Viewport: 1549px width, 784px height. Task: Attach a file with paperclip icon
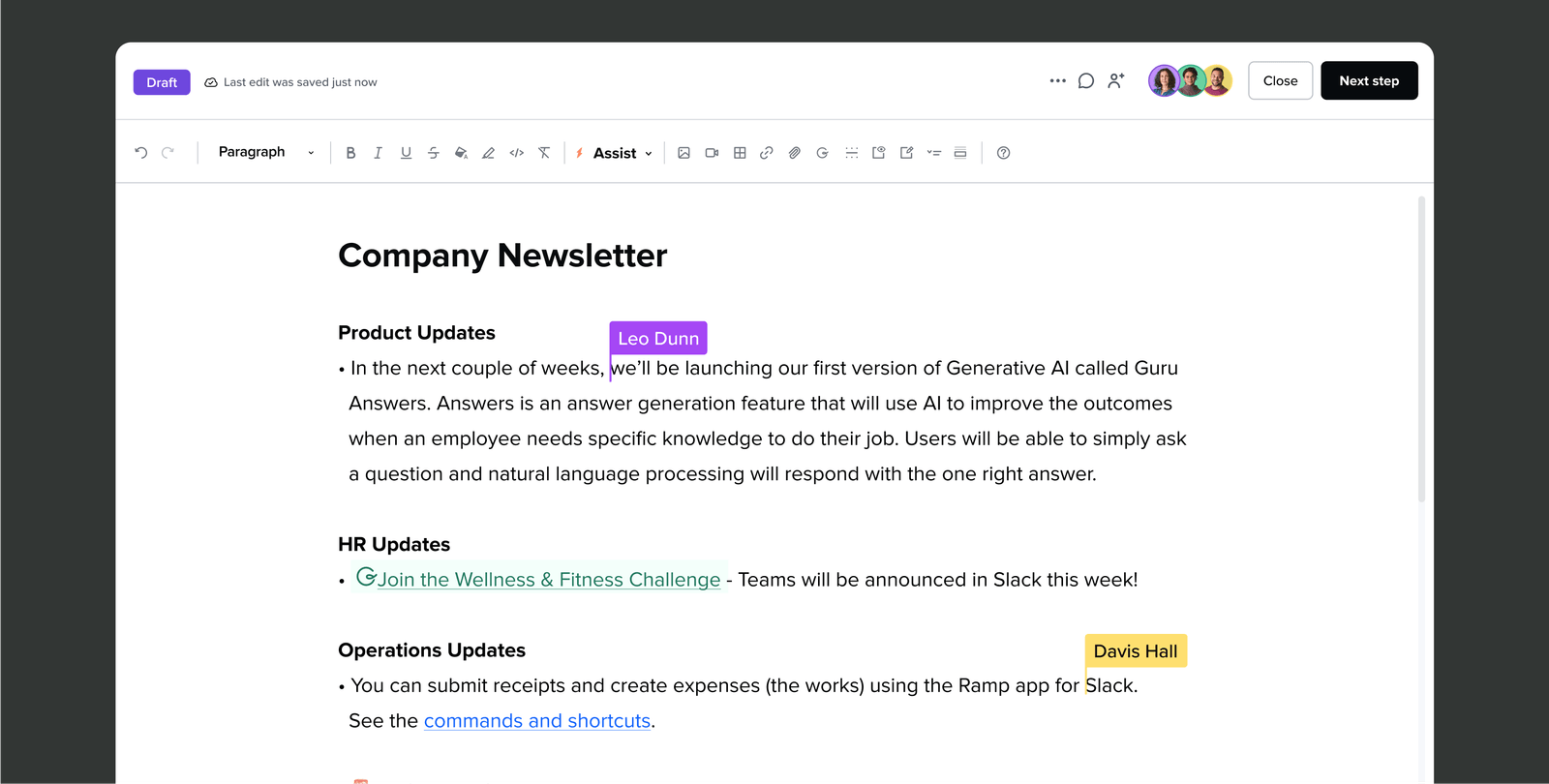tap(795, 153)
